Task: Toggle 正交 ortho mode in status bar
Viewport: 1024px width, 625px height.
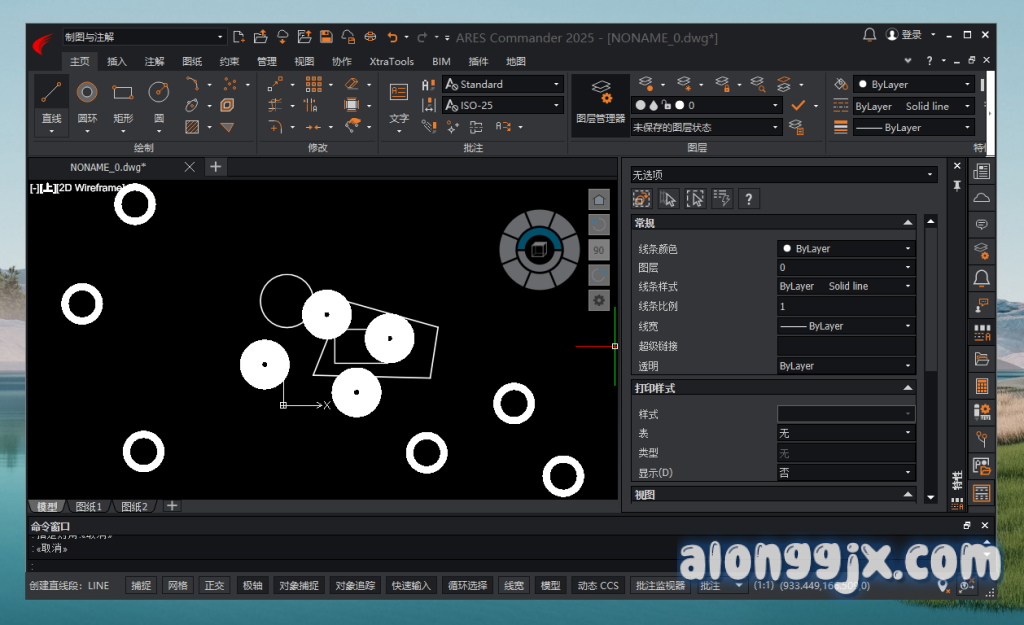Action: pos(214,586)
